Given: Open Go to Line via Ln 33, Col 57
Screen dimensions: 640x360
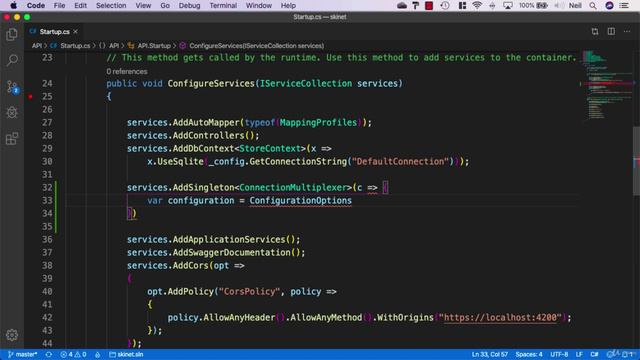Looking at the screenshot, I should 490,354.
